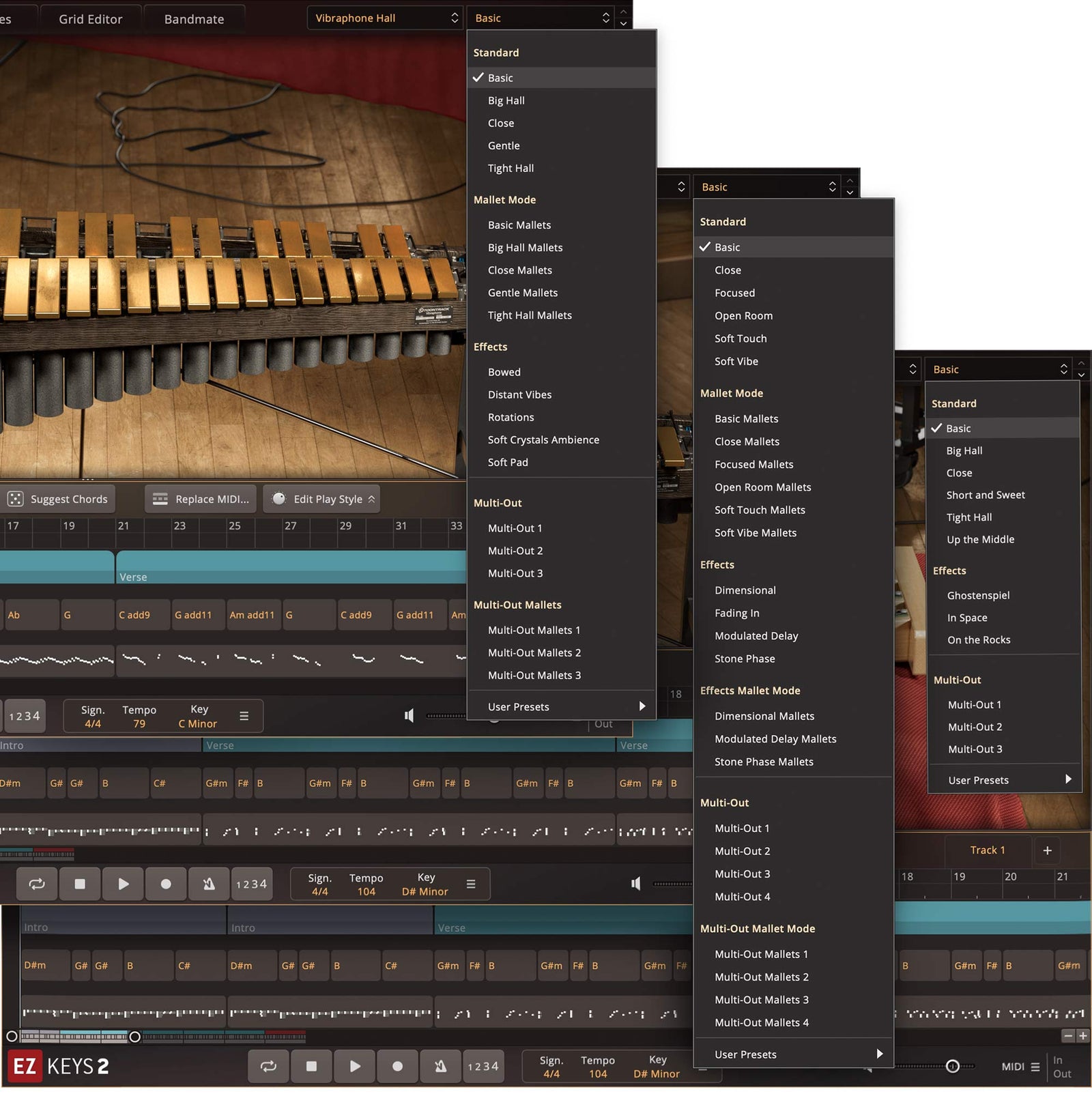The image size is (1092, 1096).
Task: Toggle loop beside the EZ Keys 2 logo
Action: coord(268,1066)
